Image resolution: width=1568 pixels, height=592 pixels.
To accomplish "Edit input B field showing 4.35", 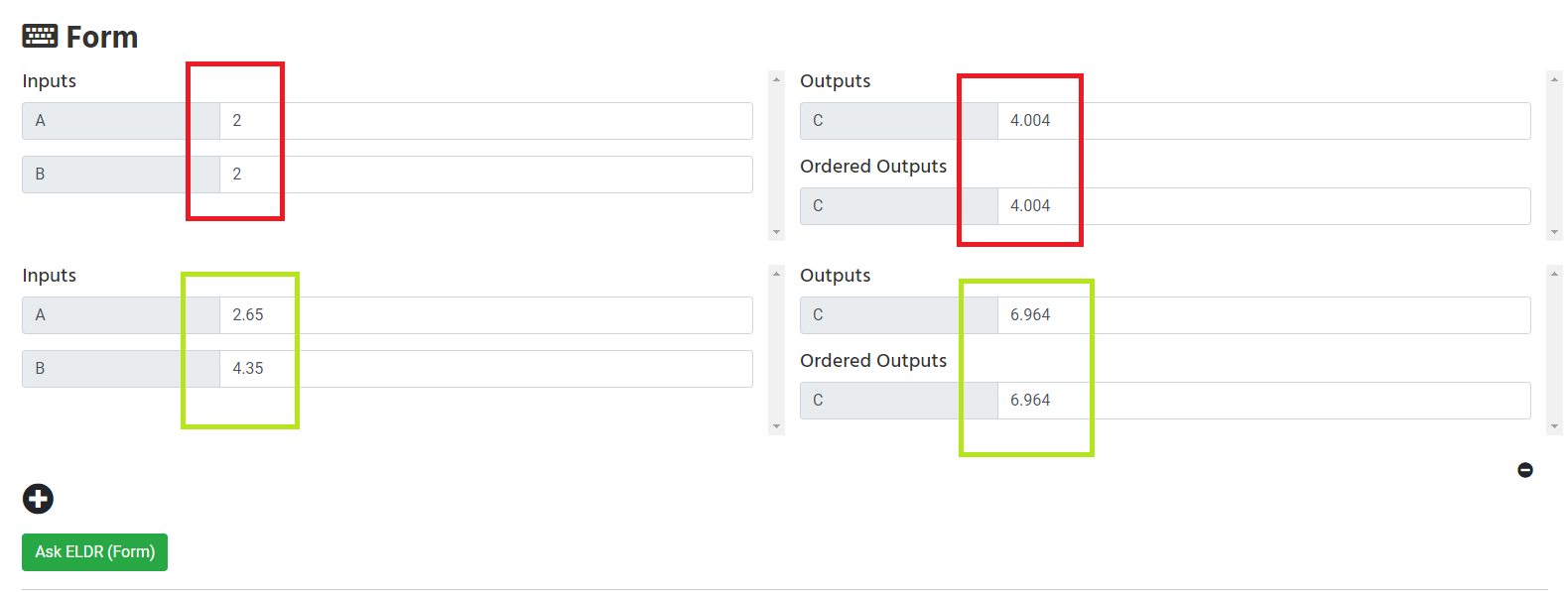I will point(485,369).
